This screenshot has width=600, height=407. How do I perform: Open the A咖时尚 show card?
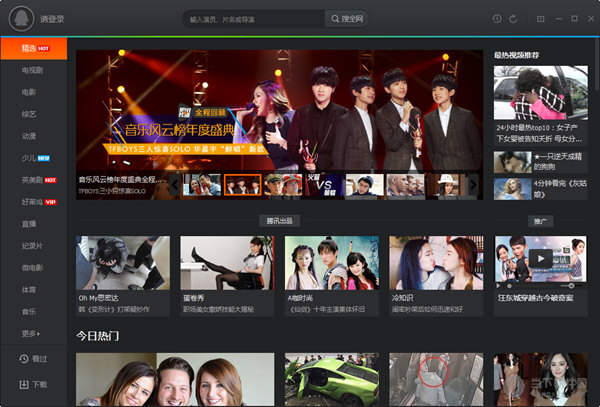pos(332,276)
